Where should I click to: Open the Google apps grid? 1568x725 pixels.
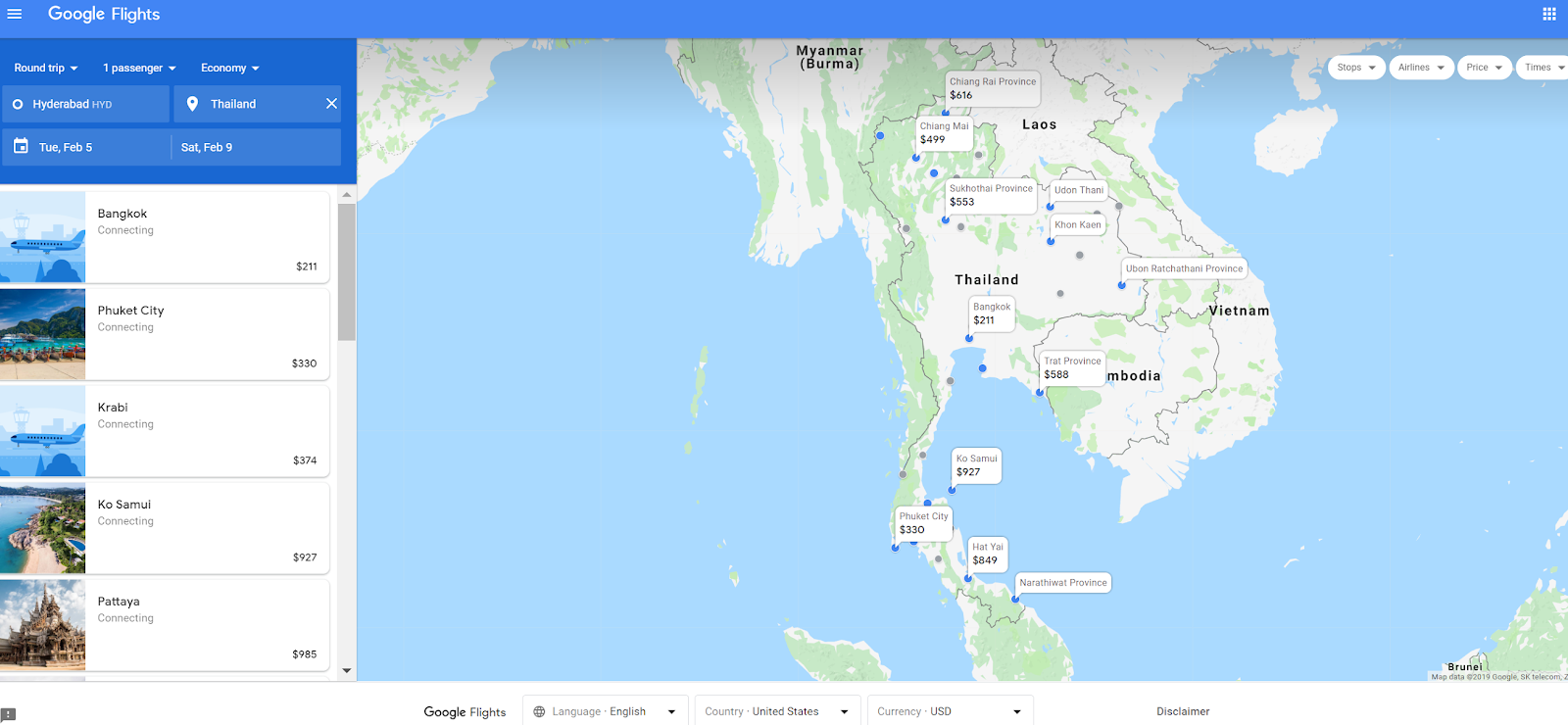tap(1549, 14)
